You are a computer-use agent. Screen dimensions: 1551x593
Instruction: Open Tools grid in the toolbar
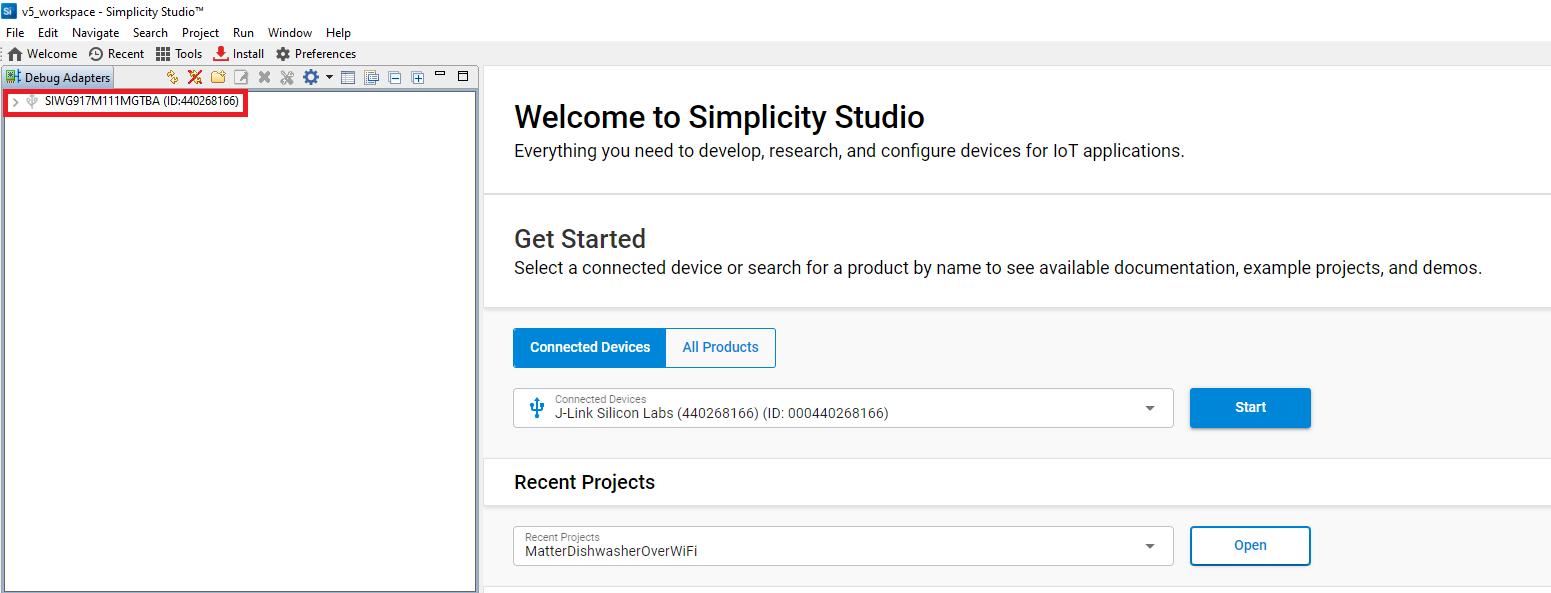[179, 54]
